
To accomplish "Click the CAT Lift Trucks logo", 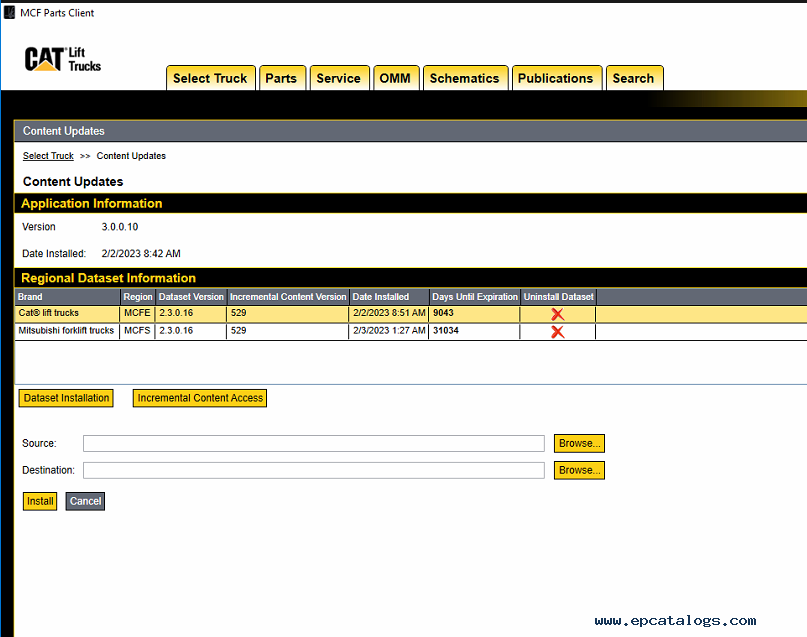I will click(62, 59).
